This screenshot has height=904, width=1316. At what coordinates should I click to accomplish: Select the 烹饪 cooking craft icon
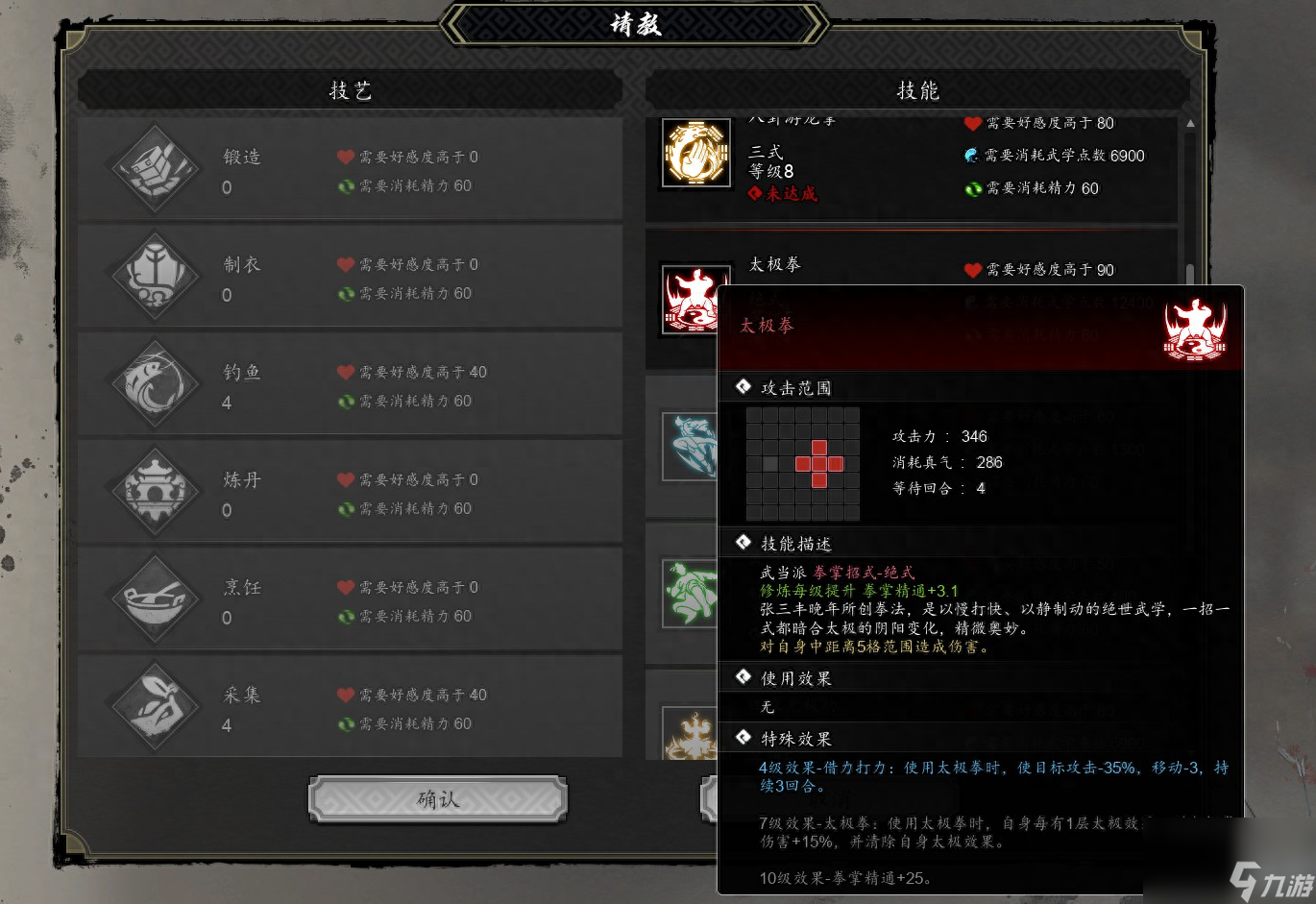[155, 599]
